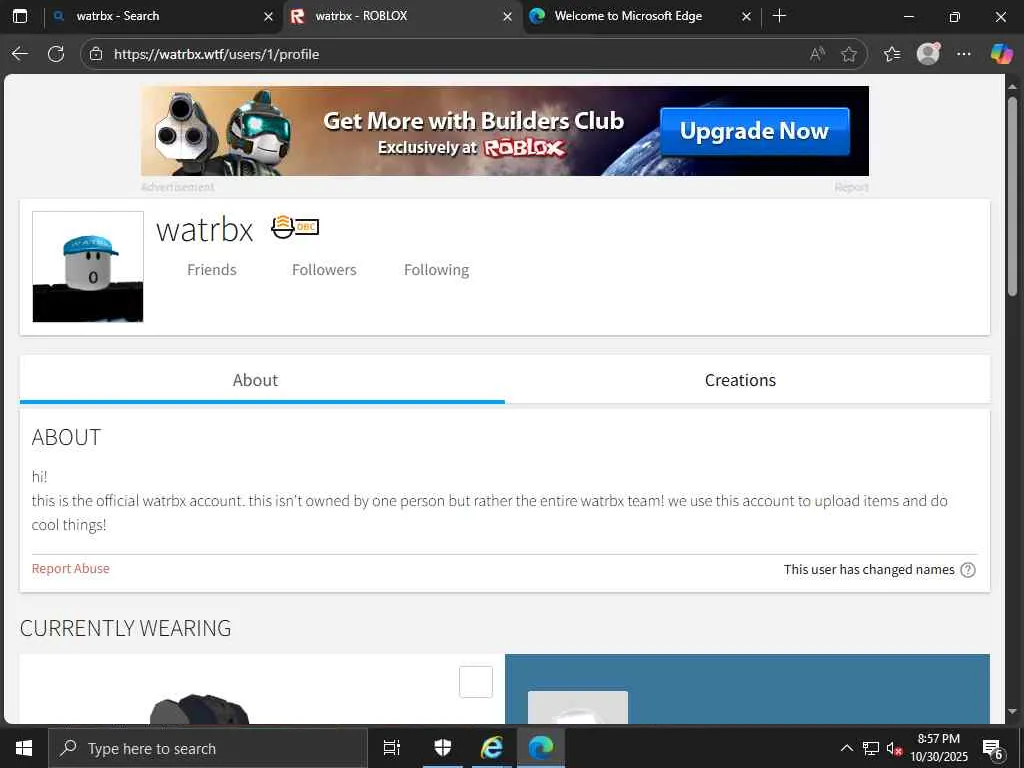Screen dimensions: 1024x768
Task: Switch to Welcome to Microsoft Edge tab
Action: [x=641, y=16]
